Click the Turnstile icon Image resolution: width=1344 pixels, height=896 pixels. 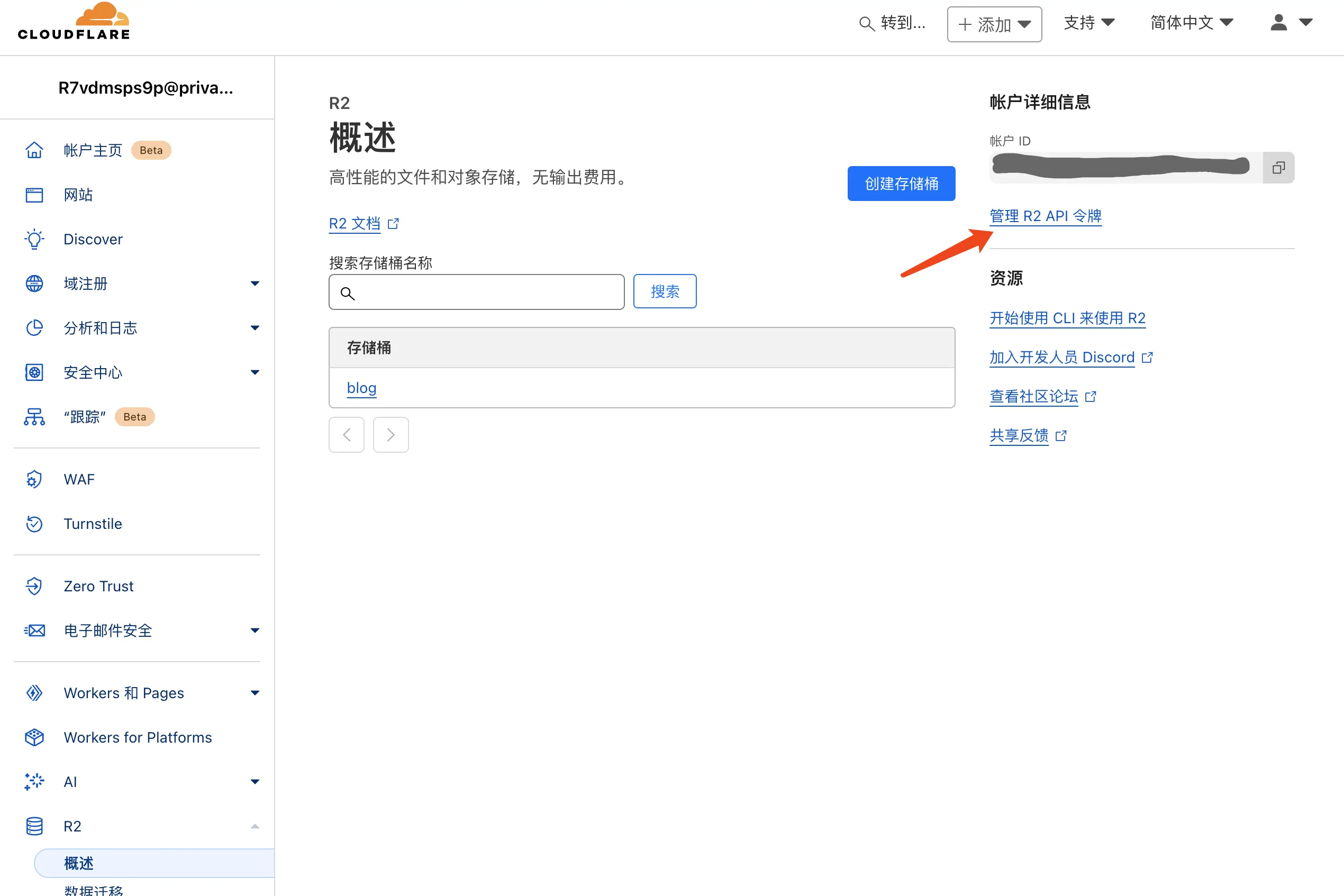coord(34,524)
